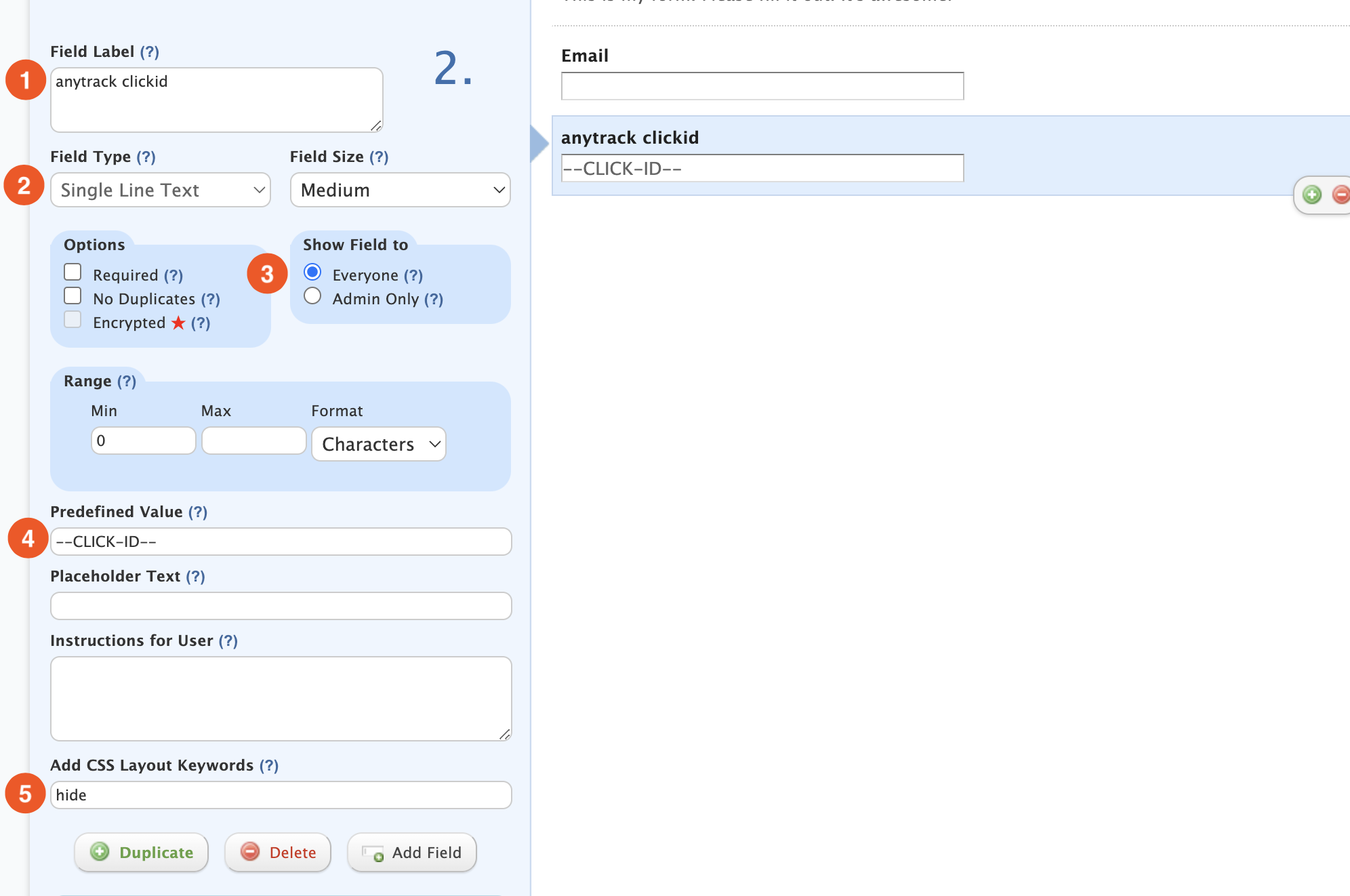Click the red remove icon beside the anytrack clickid row
The height and width of the screenshot is (896, 1350).
pos(1341,195)
